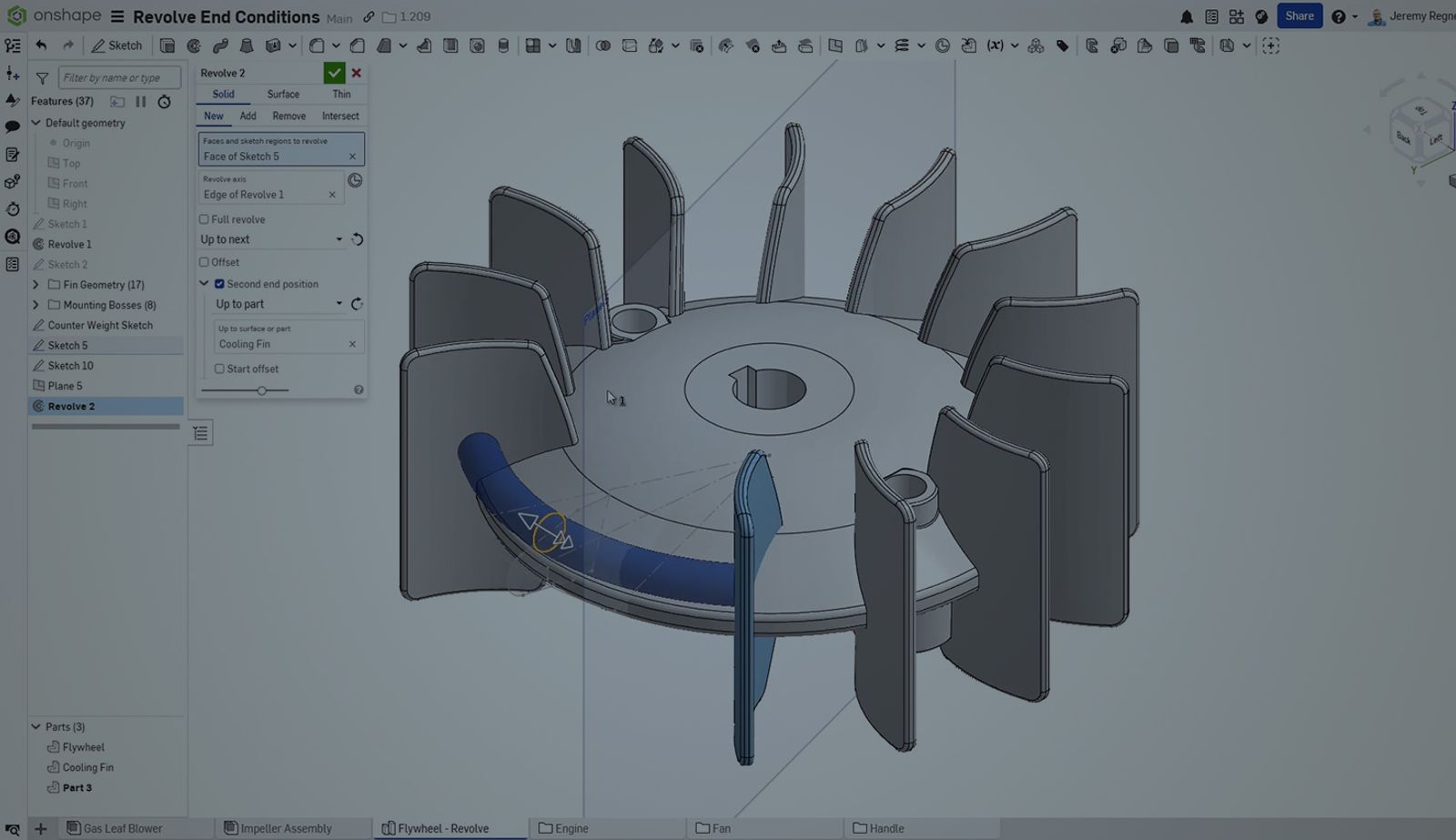Click the slider at the bottom of Revolve dialog
The image size is (1456, 840).
[262, 390]
